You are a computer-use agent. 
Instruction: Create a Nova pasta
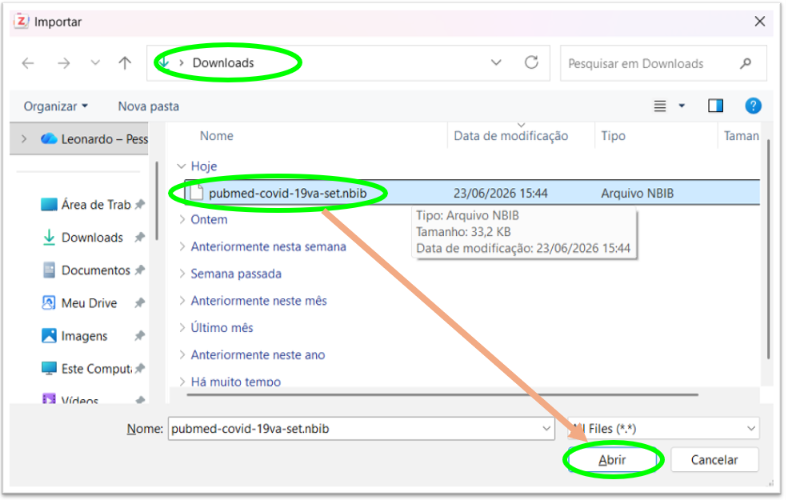coord(148,106)
